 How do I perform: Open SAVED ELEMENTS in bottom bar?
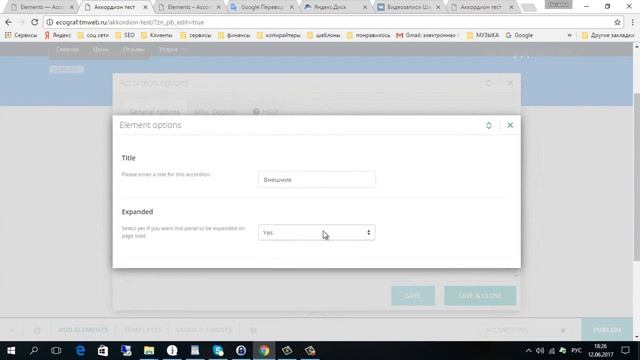204,330
